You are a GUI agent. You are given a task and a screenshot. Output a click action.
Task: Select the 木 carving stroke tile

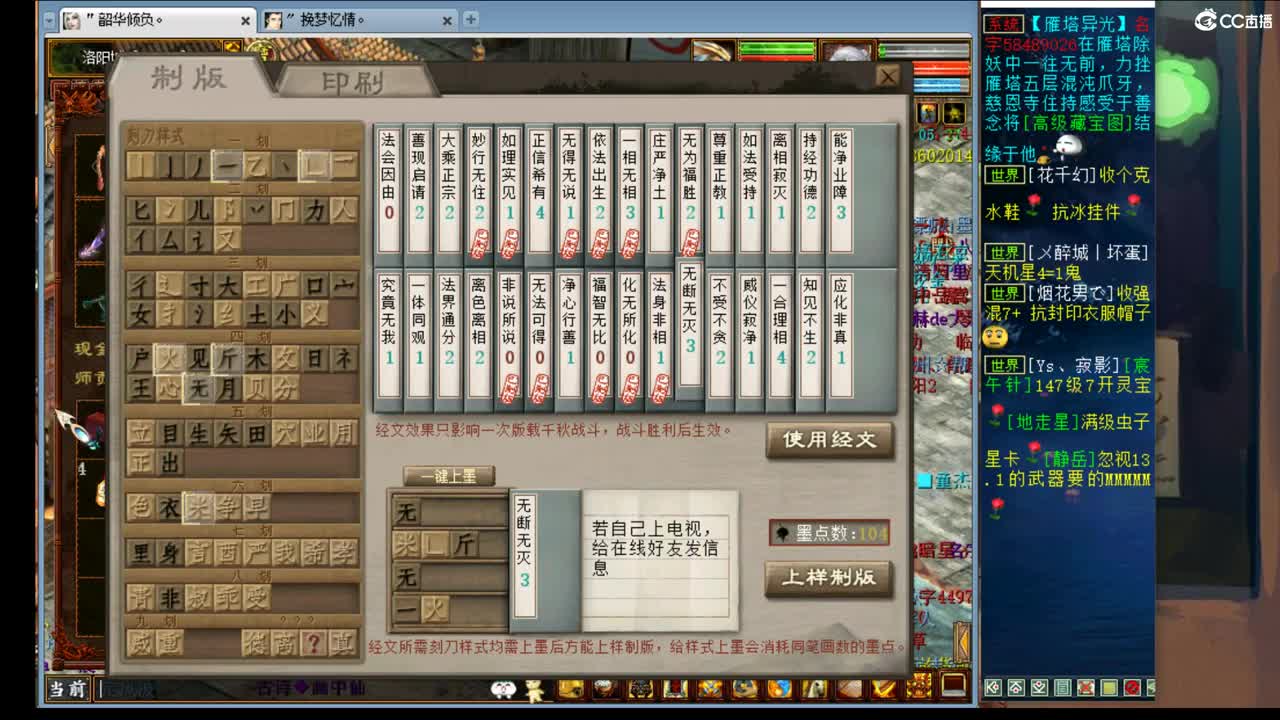[257, 359]
